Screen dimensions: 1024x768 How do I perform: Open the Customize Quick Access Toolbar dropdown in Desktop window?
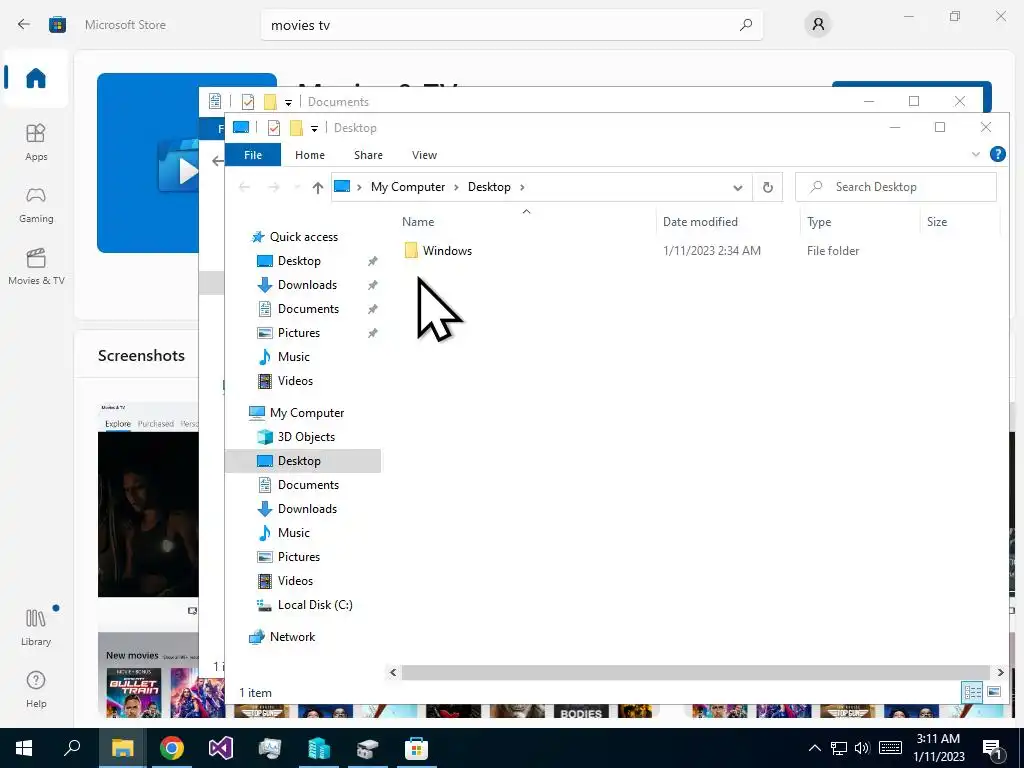(x=314, y=128)
